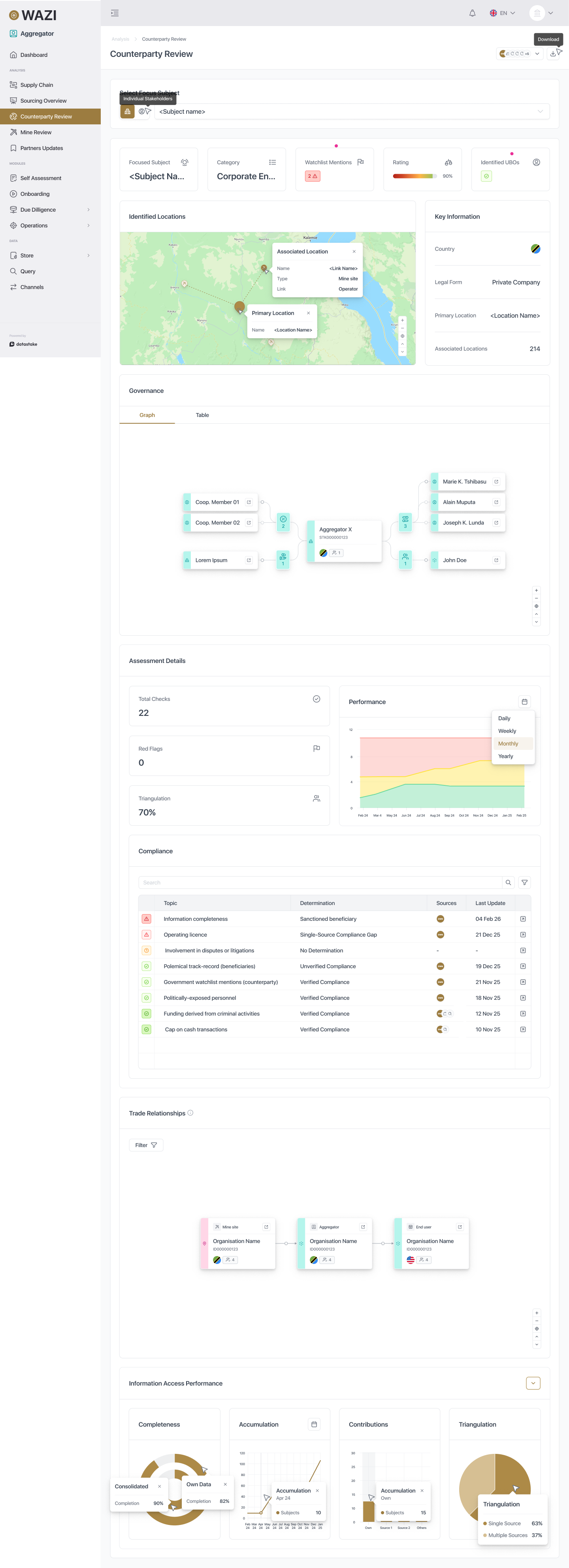Open Self Assessment module
569x1568 pixels.
click(50, 178)
